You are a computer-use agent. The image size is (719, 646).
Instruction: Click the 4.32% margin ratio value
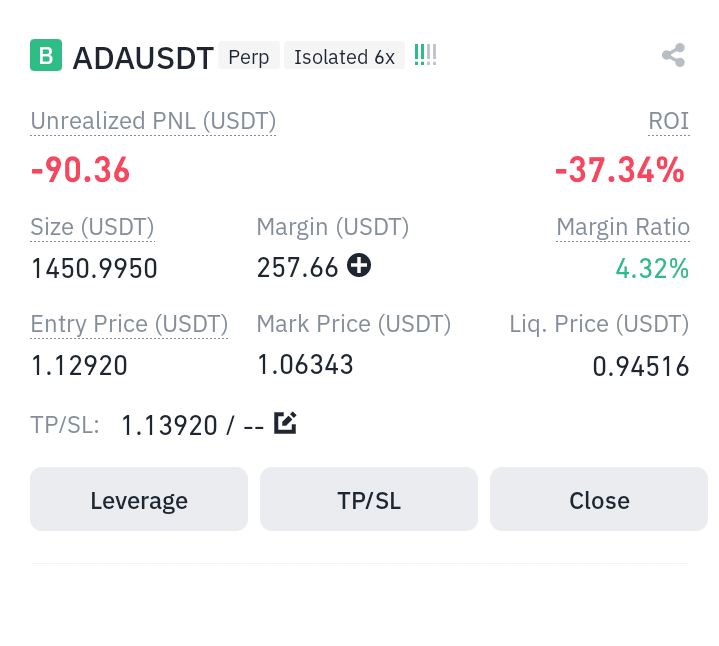(x=652, y=269)
